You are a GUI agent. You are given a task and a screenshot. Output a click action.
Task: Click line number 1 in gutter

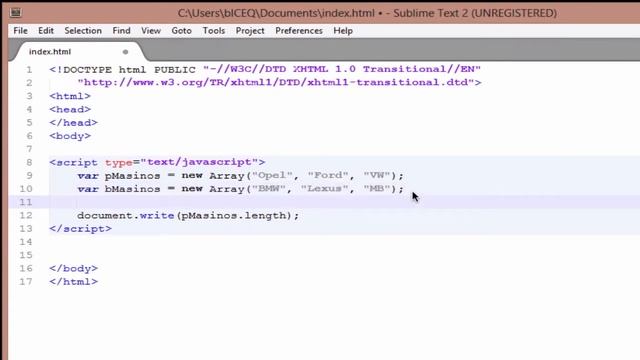click(29, 69)
